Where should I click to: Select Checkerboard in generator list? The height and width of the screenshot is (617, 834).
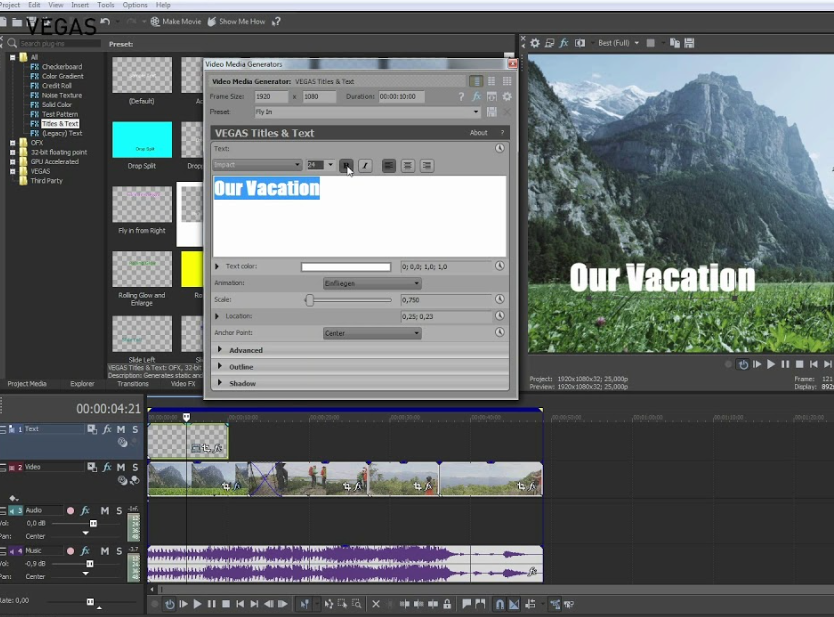[x=62, y=66]
